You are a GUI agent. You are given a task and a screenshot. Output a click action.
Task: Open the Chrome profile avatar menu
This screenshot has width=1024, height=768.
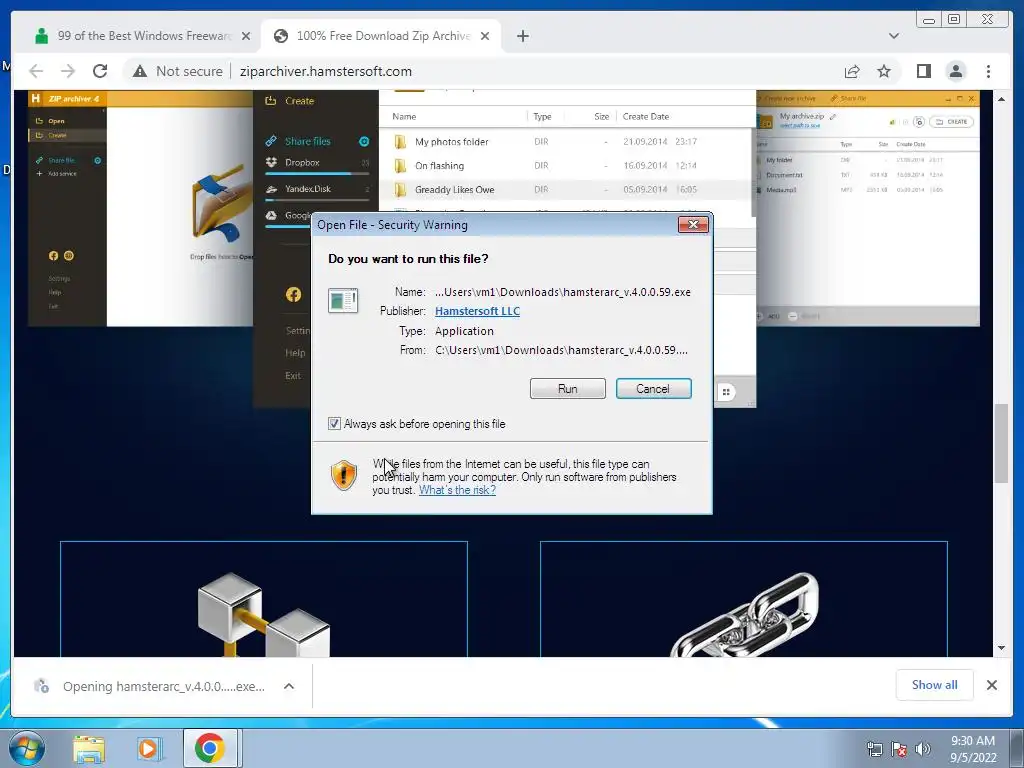point(956,71)
